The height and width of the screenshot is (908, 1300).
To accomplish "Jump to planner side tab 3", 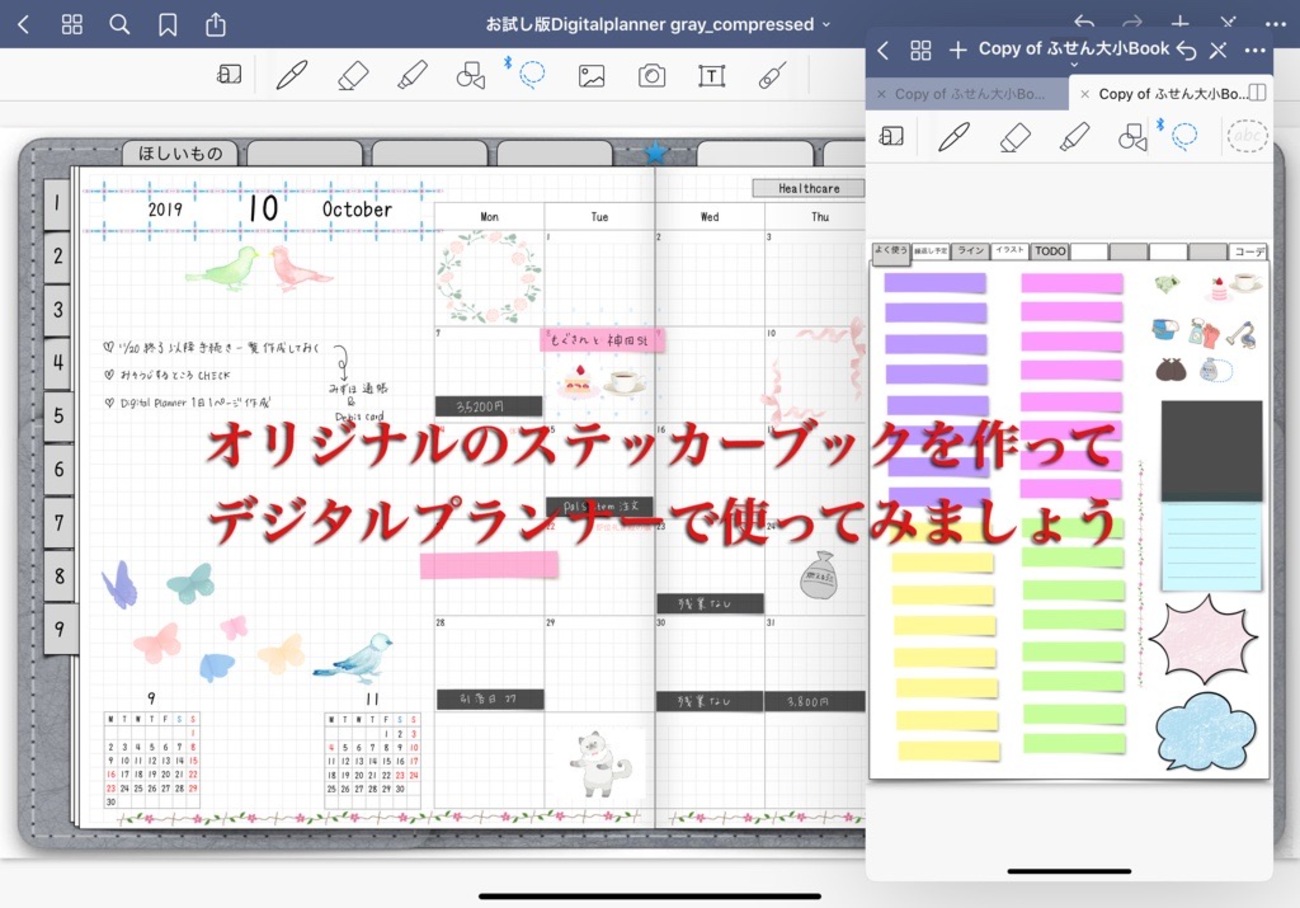I will point(58,310).
